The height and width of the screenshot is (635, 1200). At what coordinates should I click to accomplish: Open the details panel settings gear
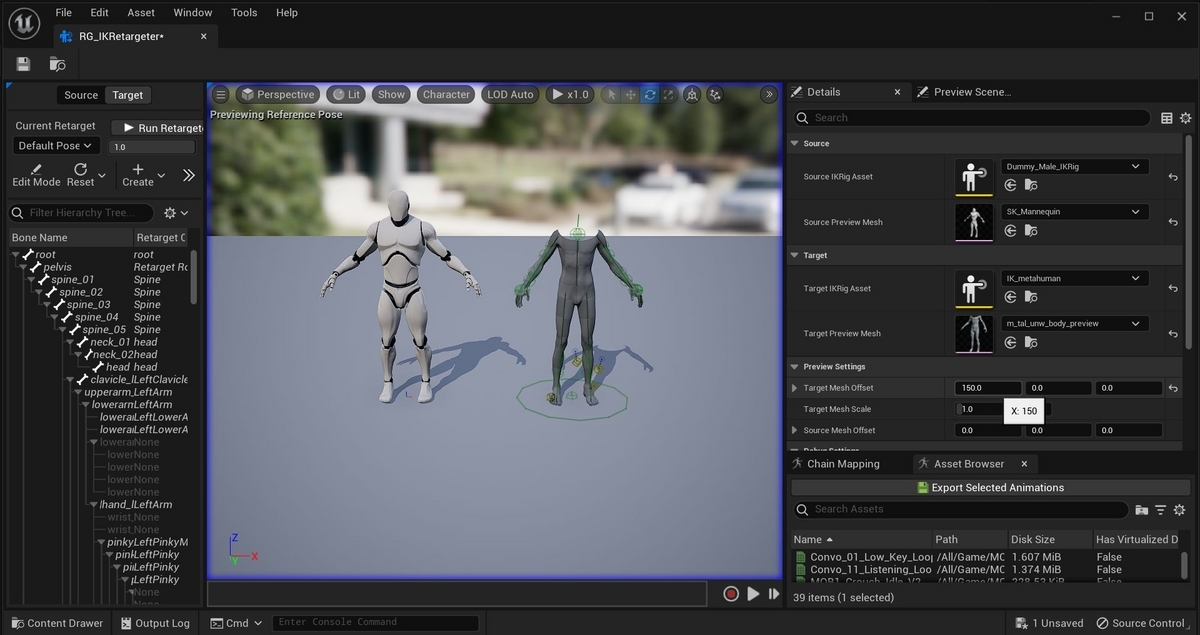(1187, 118)
